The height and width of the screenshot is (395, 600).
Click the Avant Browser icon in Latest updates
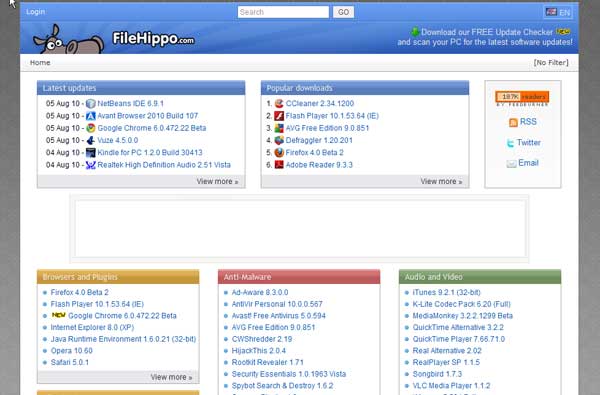click(91, 116)
